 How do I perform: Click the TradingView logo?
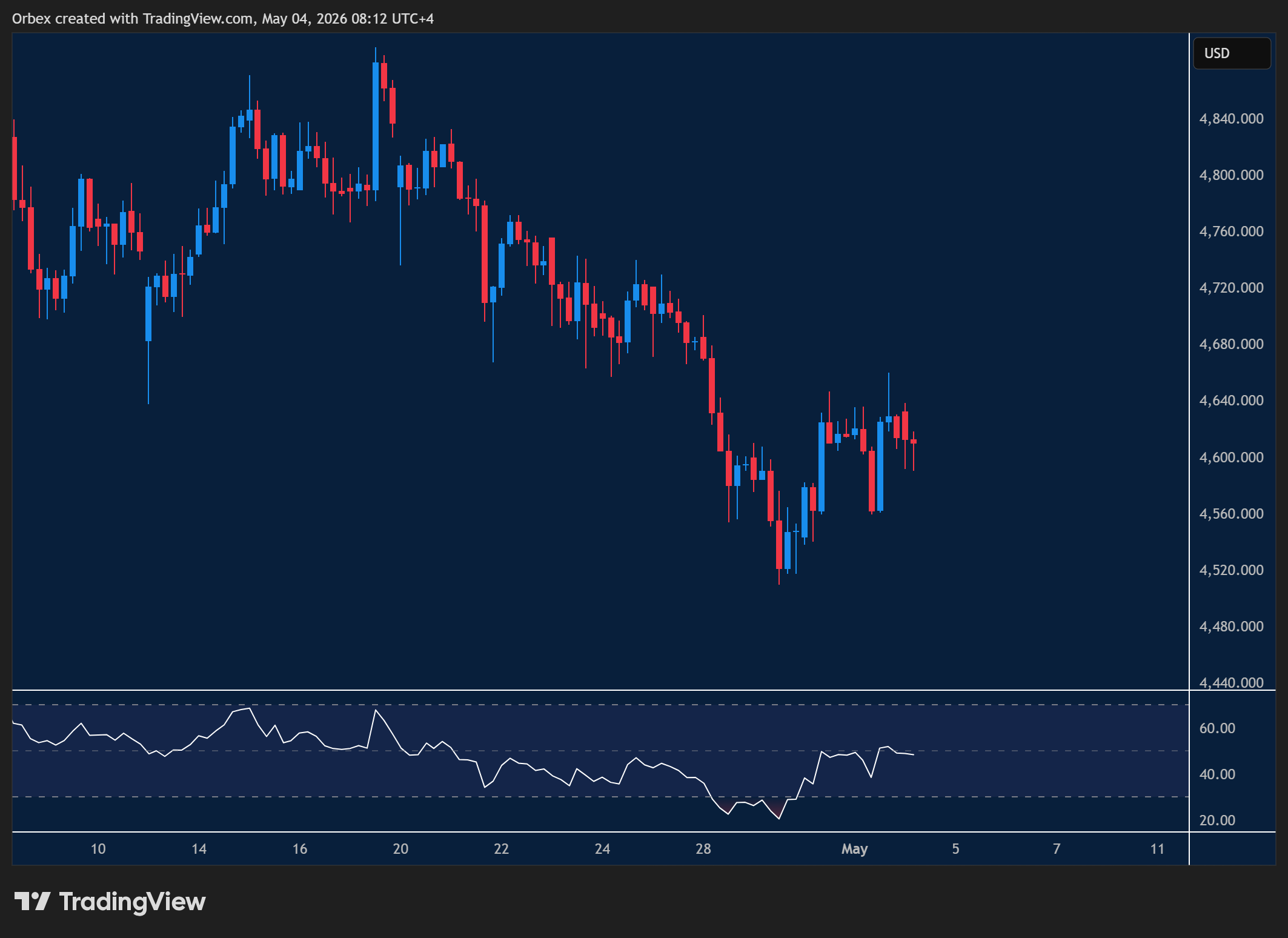[x=110, y=902]
